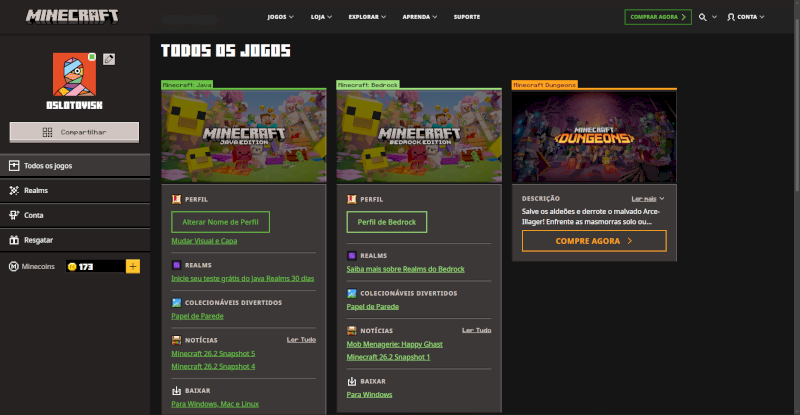Open the APRENDA dropdown menu

pos(419,17)
